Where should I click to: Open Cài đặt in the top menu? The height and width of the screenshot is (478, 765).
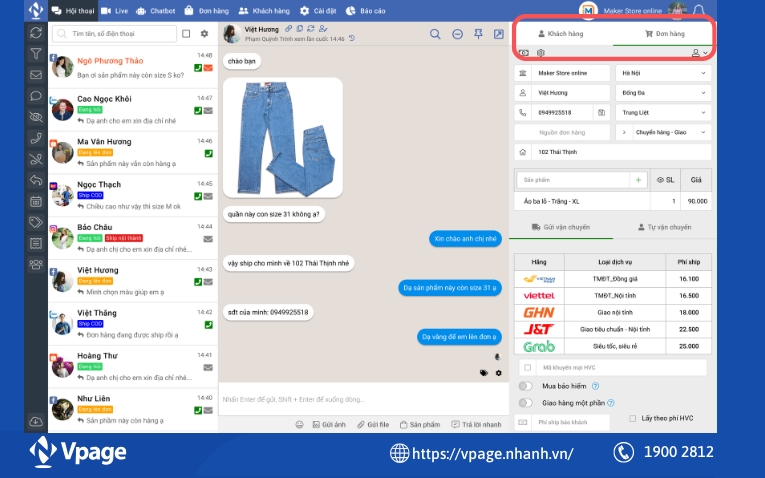(x=319, y=11)
